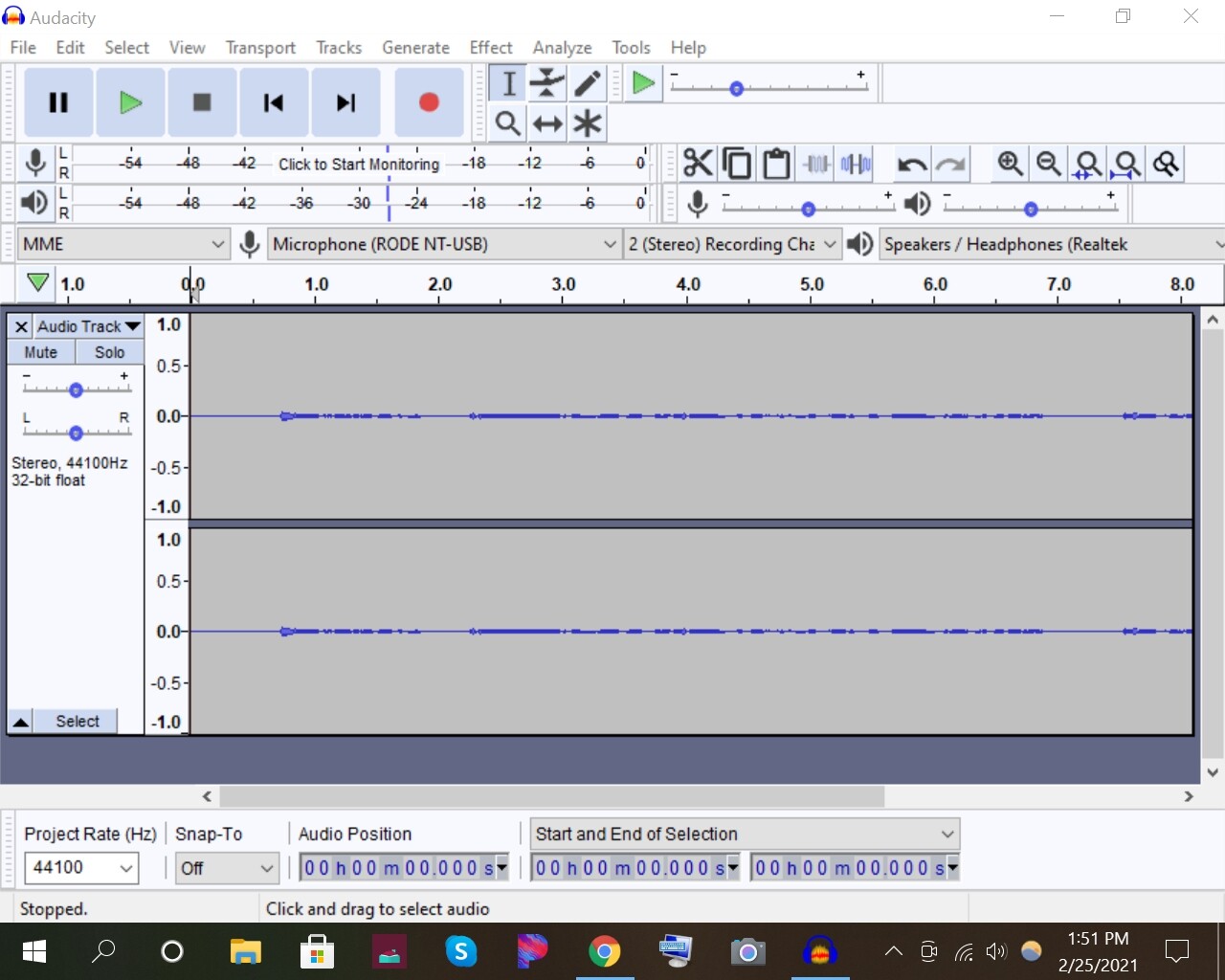Click the timeline ruler at 4.0 seconds
The image size is (1225, 980).
687,285
